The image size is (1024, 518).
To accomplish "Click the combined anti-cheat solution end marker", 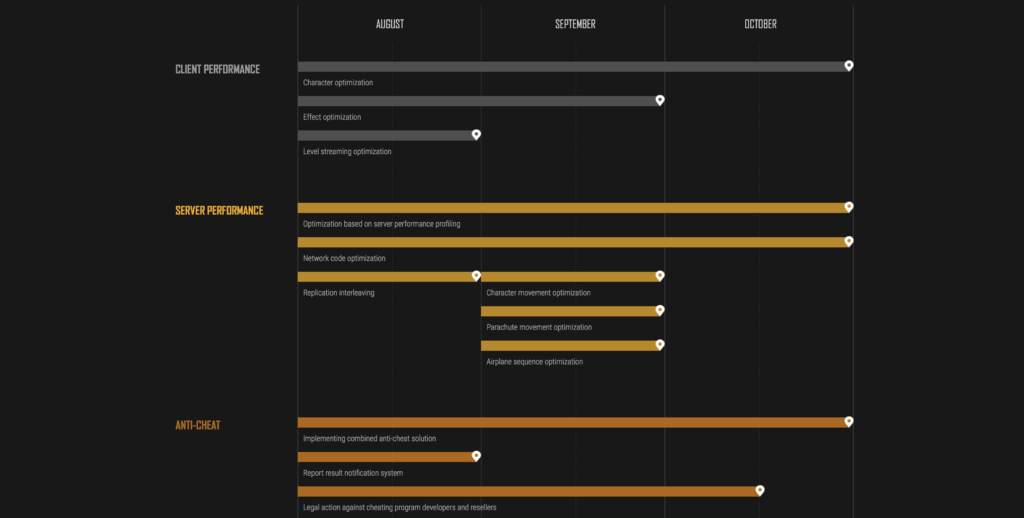I will click(x=849, y=421).
